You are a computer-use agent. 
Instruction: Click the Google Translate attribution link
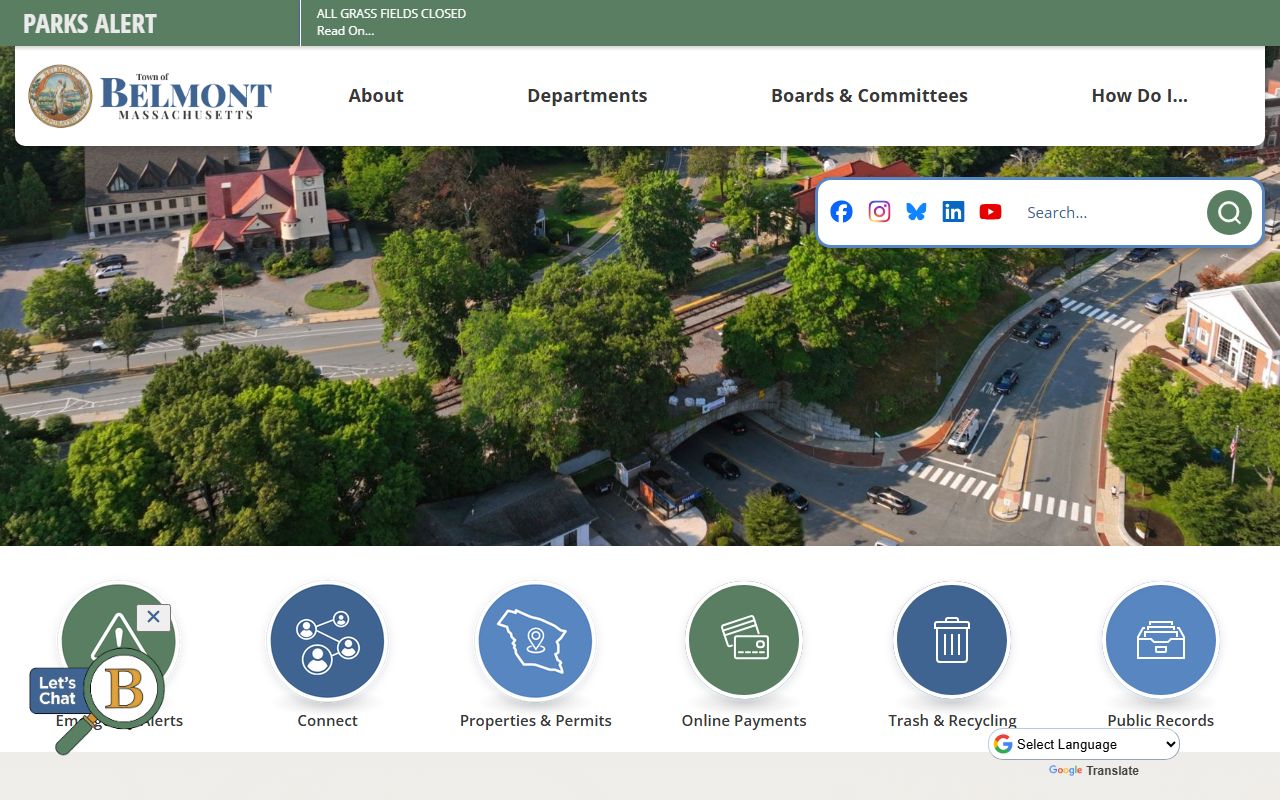1093,771
